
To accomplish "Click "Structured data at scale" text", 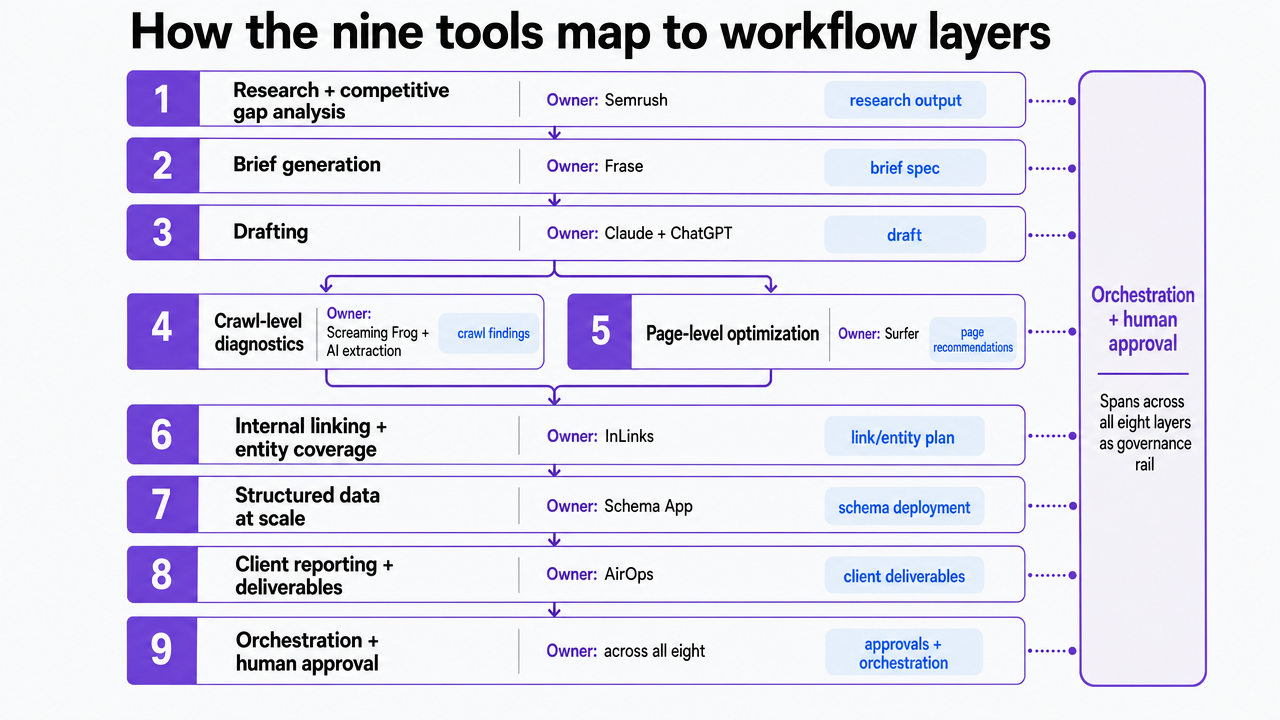I will click(x=307, y=507).
